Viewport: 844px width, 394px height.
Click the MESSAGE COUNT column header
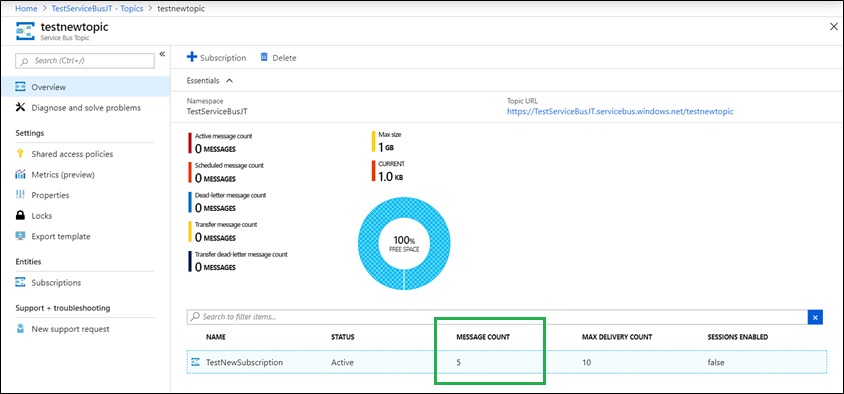coord(483,337)
